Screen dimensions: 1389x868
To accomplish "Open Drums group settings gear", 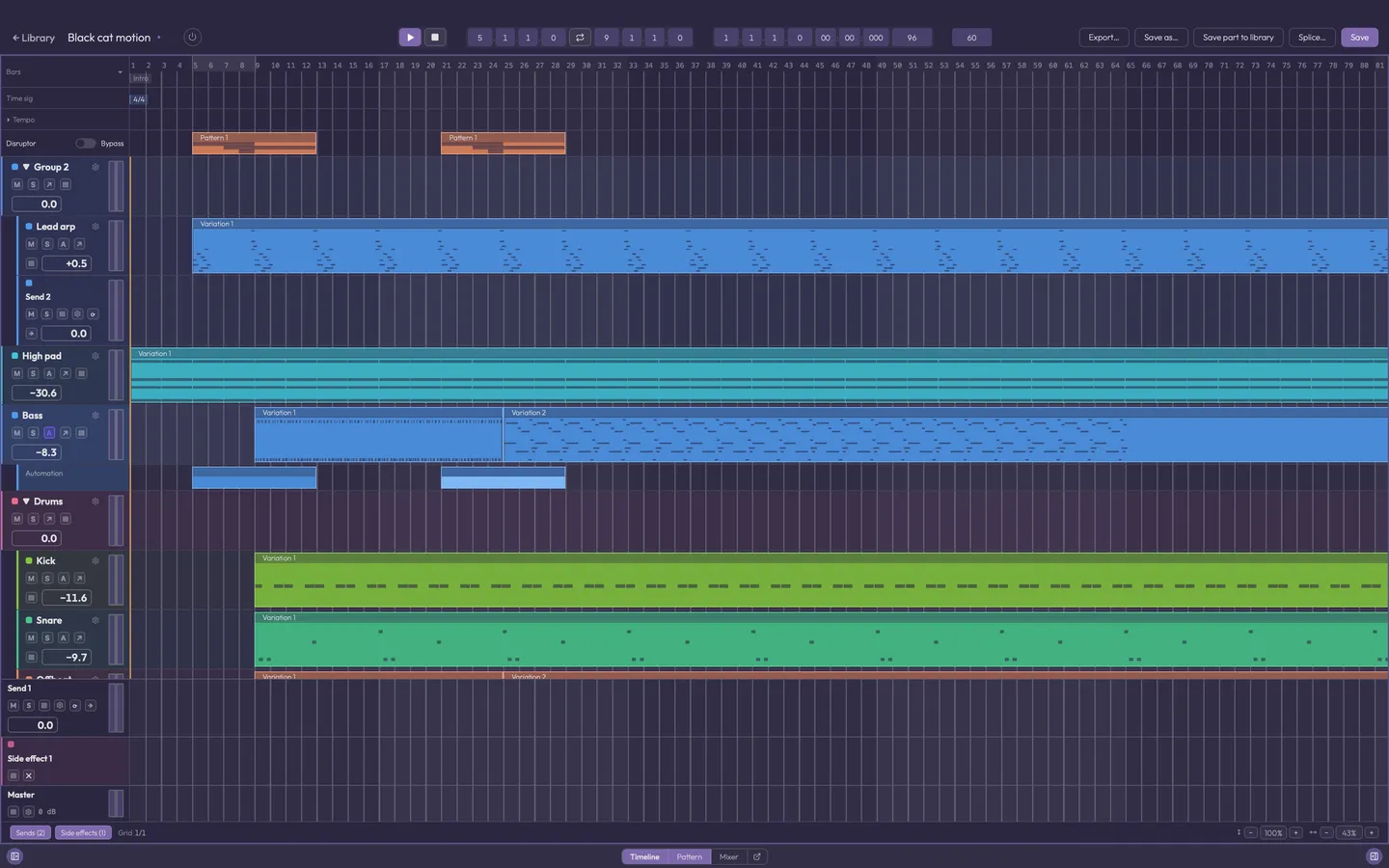I will coord(95,502).
